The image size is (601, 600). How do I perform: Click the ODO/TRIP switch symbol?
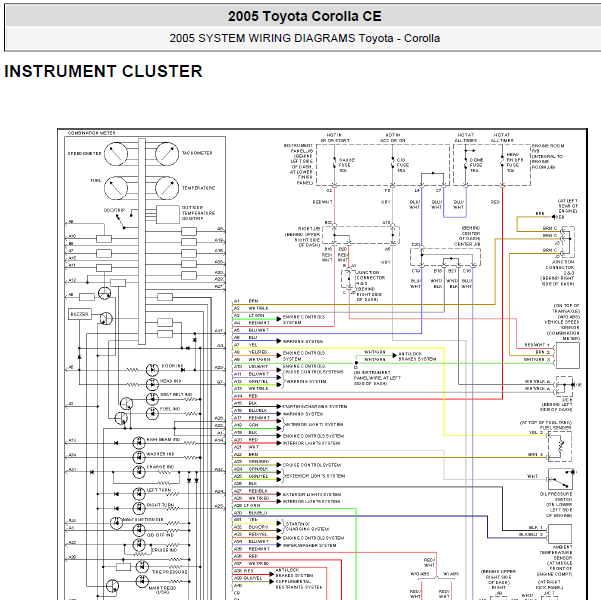[x=125, y=219]
